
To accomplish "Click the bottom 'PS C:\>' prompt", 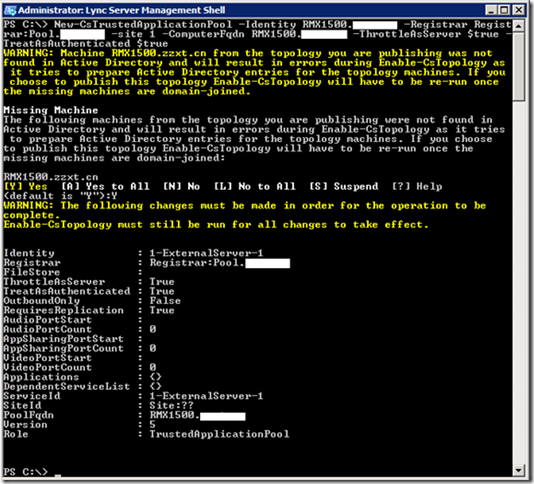I will 26,472.
